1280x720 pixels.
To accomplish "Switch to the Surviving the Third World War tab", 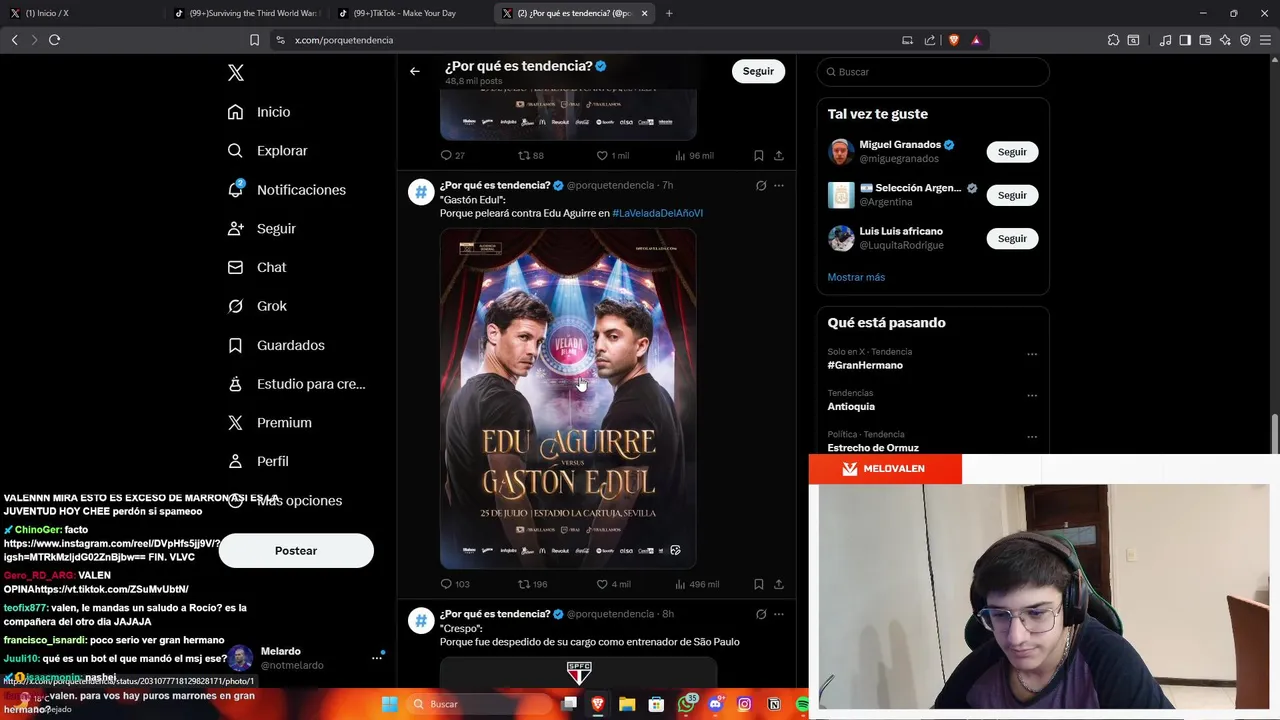I will [x=247, y=13].
